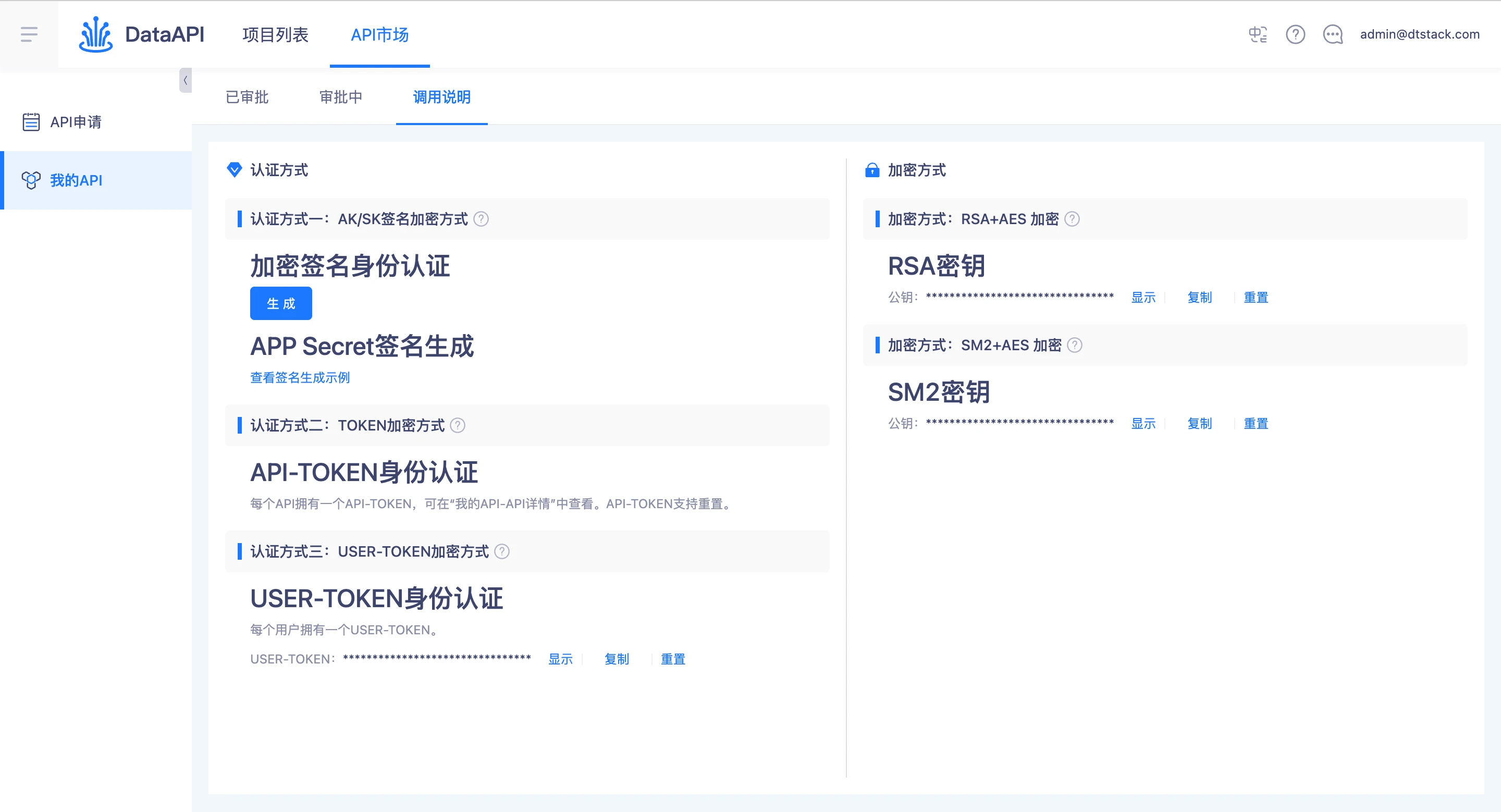Show help tip for RSA+AES 加密

tap(1072, 219)
